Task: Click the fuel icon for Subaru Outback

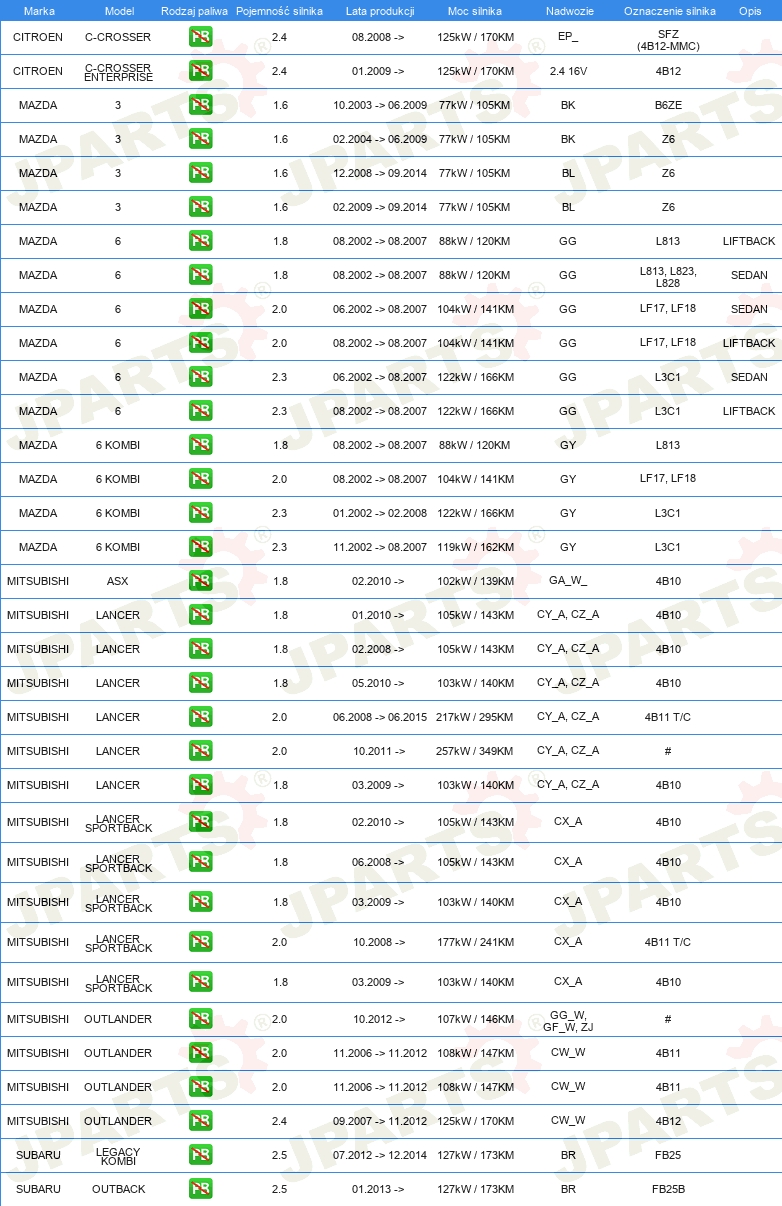Action: [x=200, y=1190]
